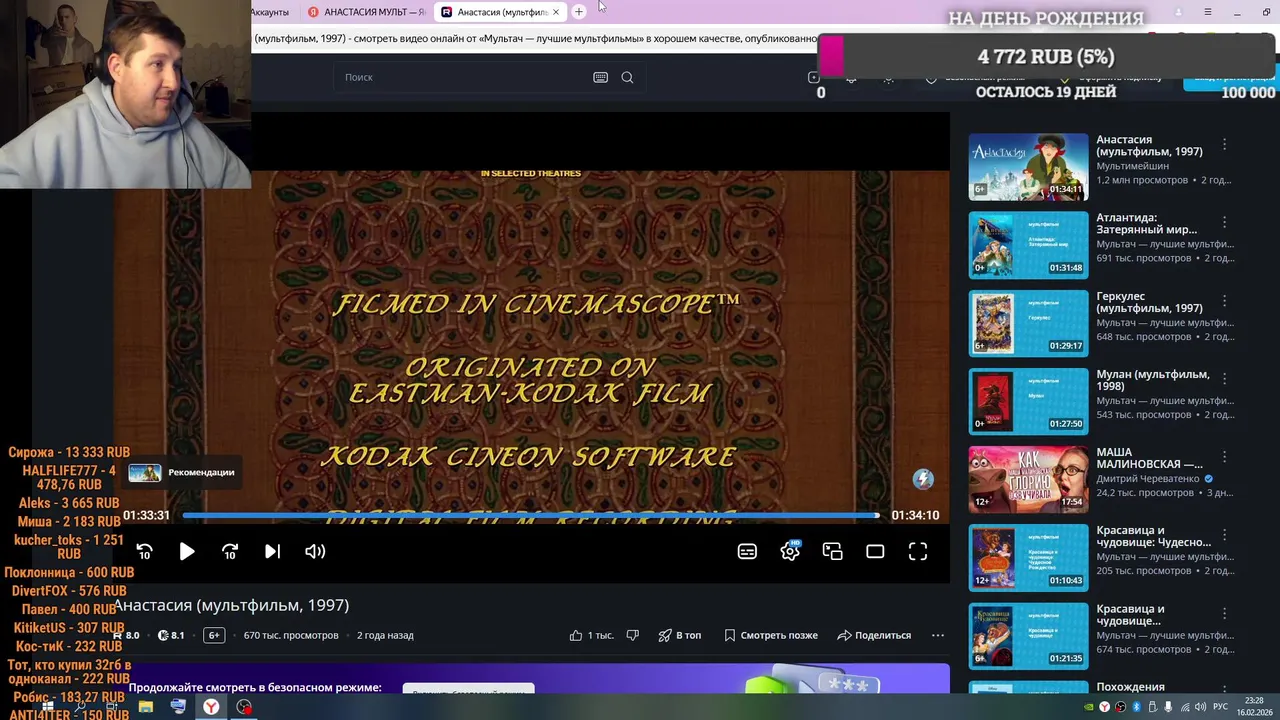Screen dimensions: 1280x720
Task: Open File Explorer from the taskbar
Action: tap(145, 707)
